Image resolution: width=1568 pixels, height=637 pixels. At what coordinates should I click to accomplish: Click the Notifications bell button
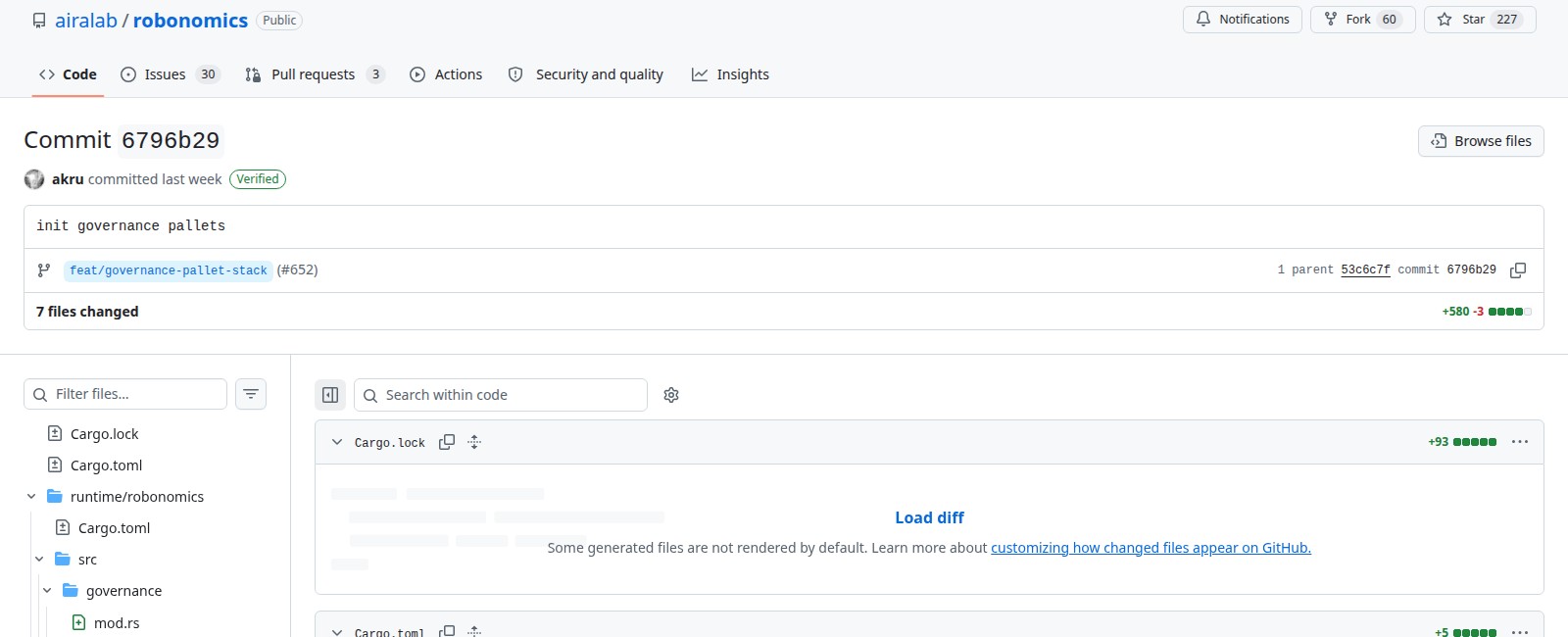tap(1243, 20)
